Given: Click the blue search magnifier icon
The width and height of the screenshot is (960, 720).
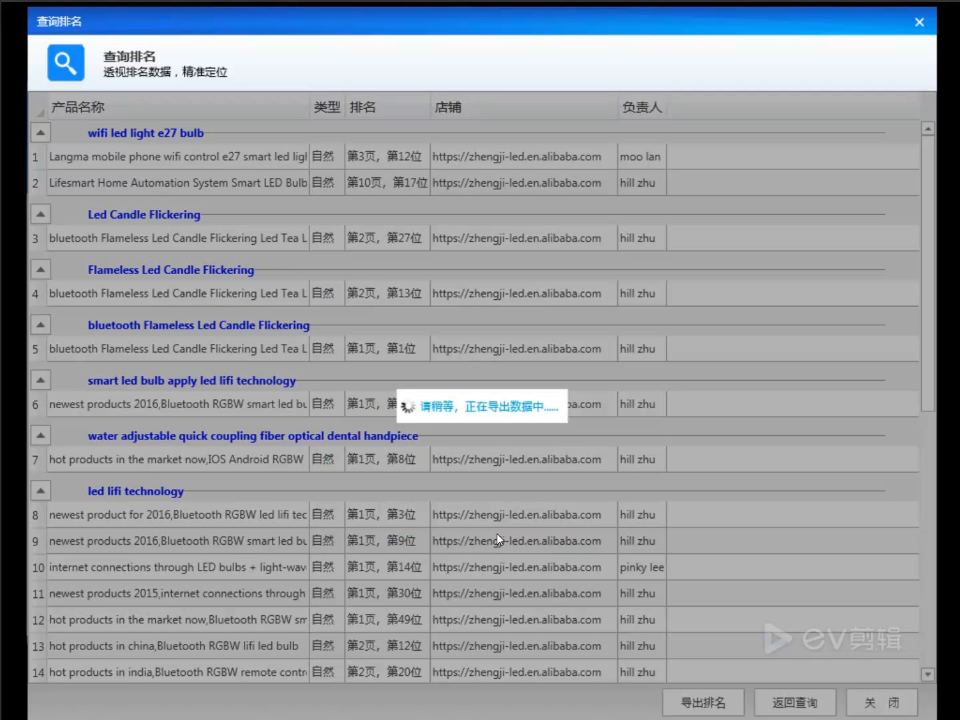Looking at the screenshot, I should click(x=66, y=62).
